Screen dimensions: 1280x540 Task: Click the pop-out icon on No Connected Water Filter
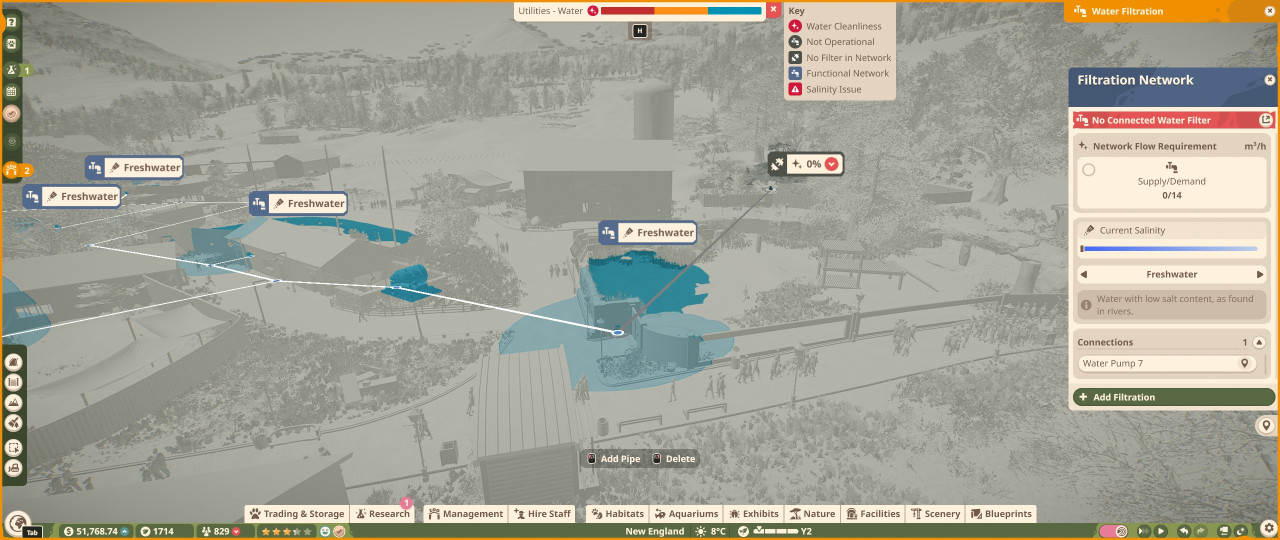pos(1265,120)
